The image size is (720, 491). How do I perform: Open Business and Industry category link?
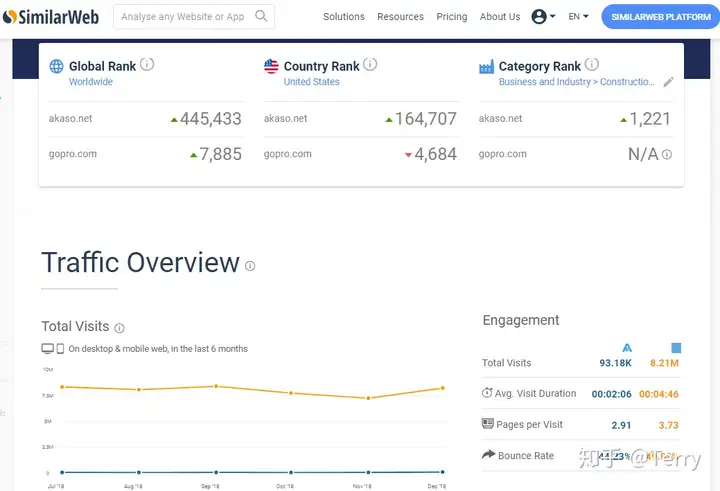click(545, 82)
